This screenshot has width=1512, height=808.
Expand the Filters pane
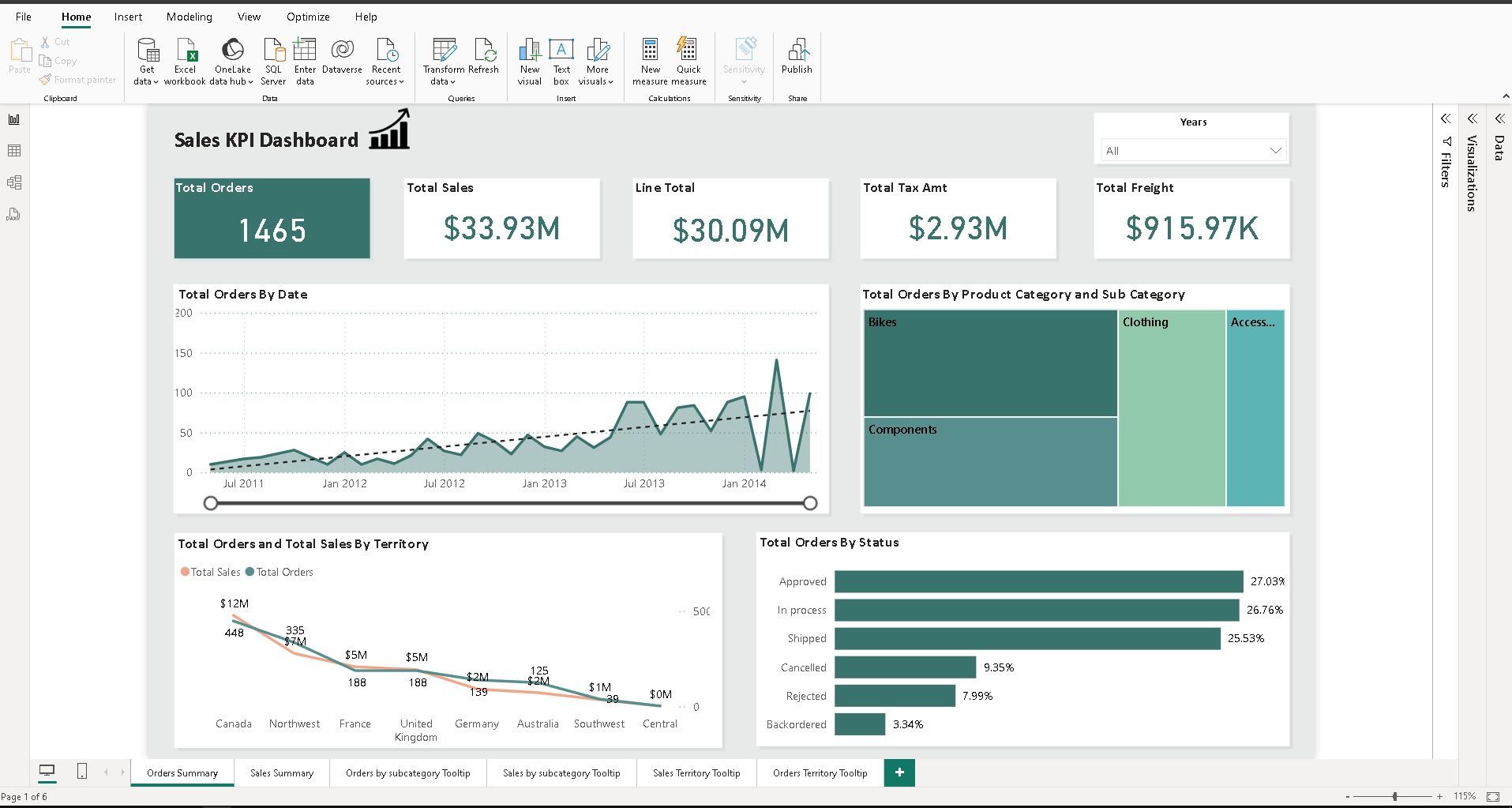(1445, 118)
